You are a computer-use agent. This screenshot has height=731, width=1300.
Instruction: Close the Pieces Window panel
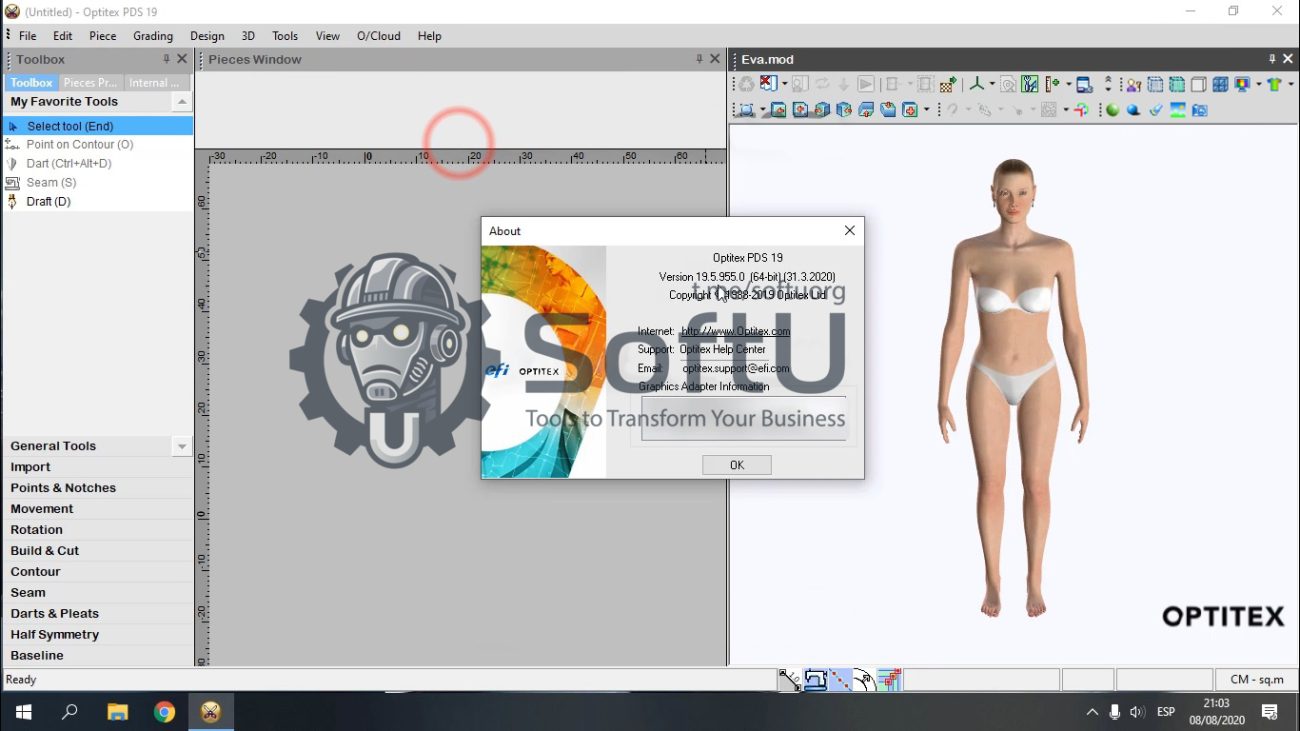715,59
